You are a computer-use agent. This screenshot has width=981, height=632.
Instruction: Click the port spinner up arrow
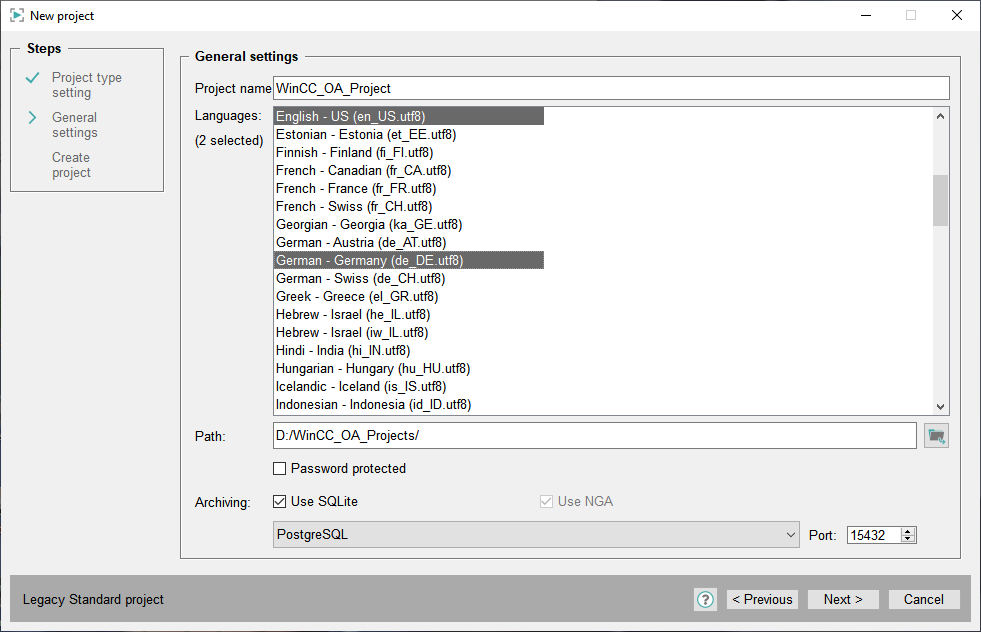pyautogui.click(x=908, y=531)
